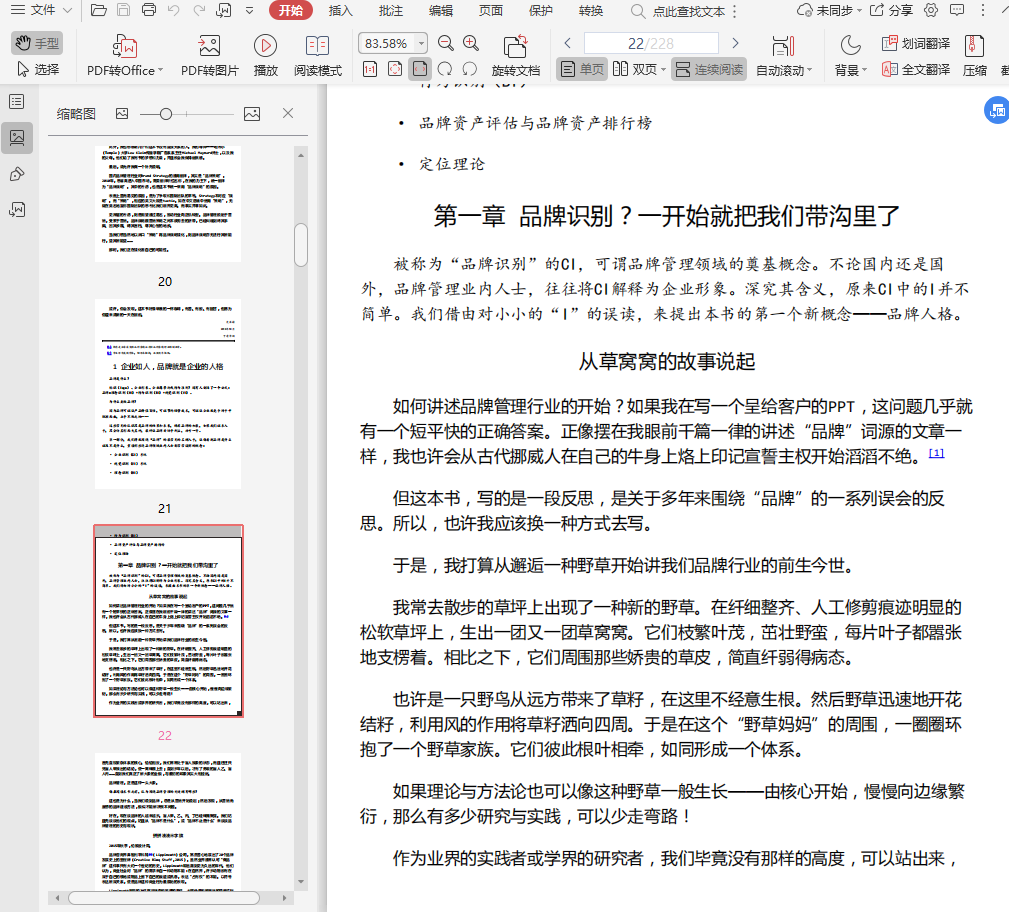Viewport: 1009px width, 912px height.
Task: Switch to double page view (双页)
Action: click(635, 69)
